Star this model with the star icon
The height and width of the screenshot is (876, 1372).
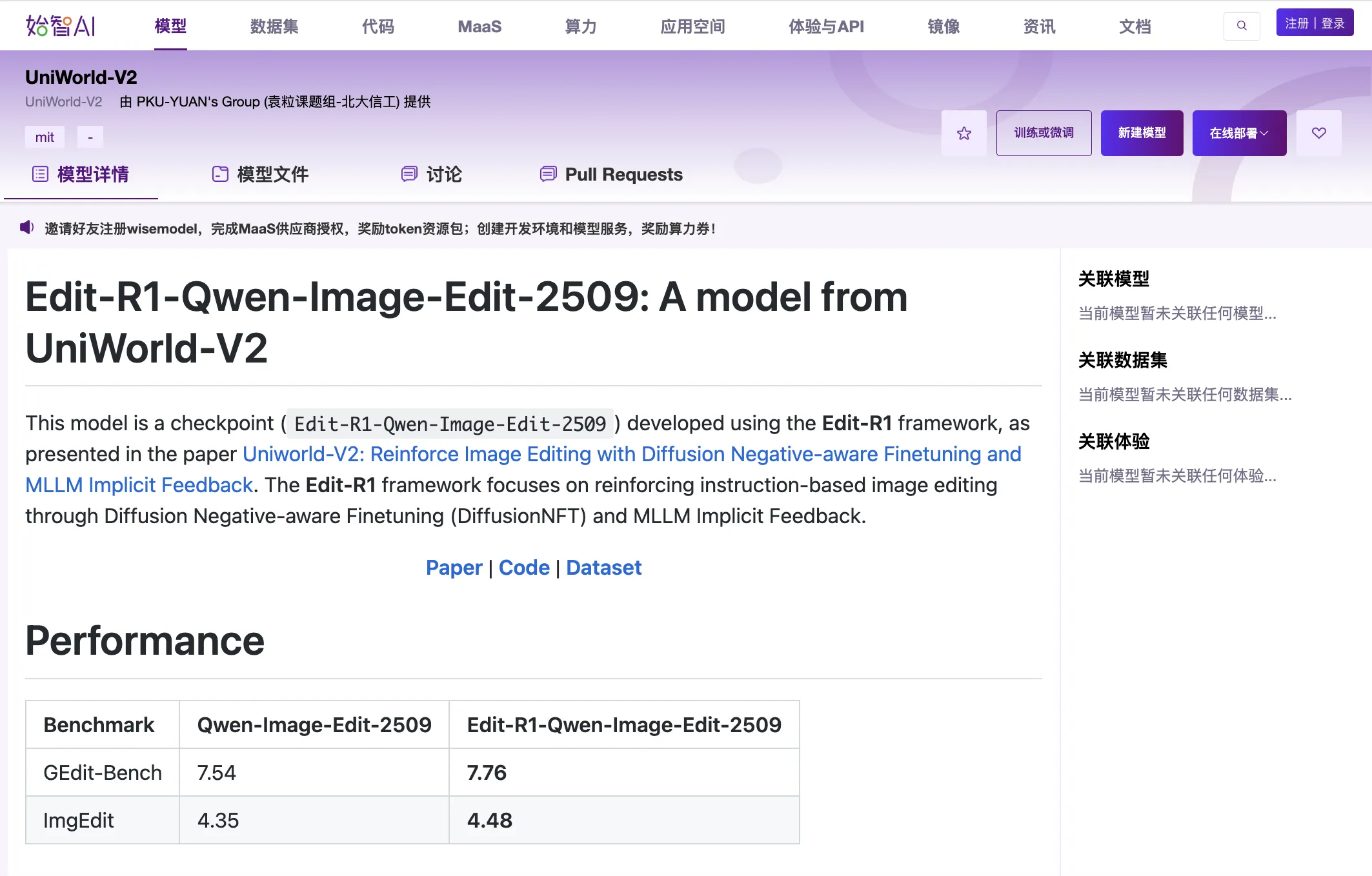click(x=963, y=133)
